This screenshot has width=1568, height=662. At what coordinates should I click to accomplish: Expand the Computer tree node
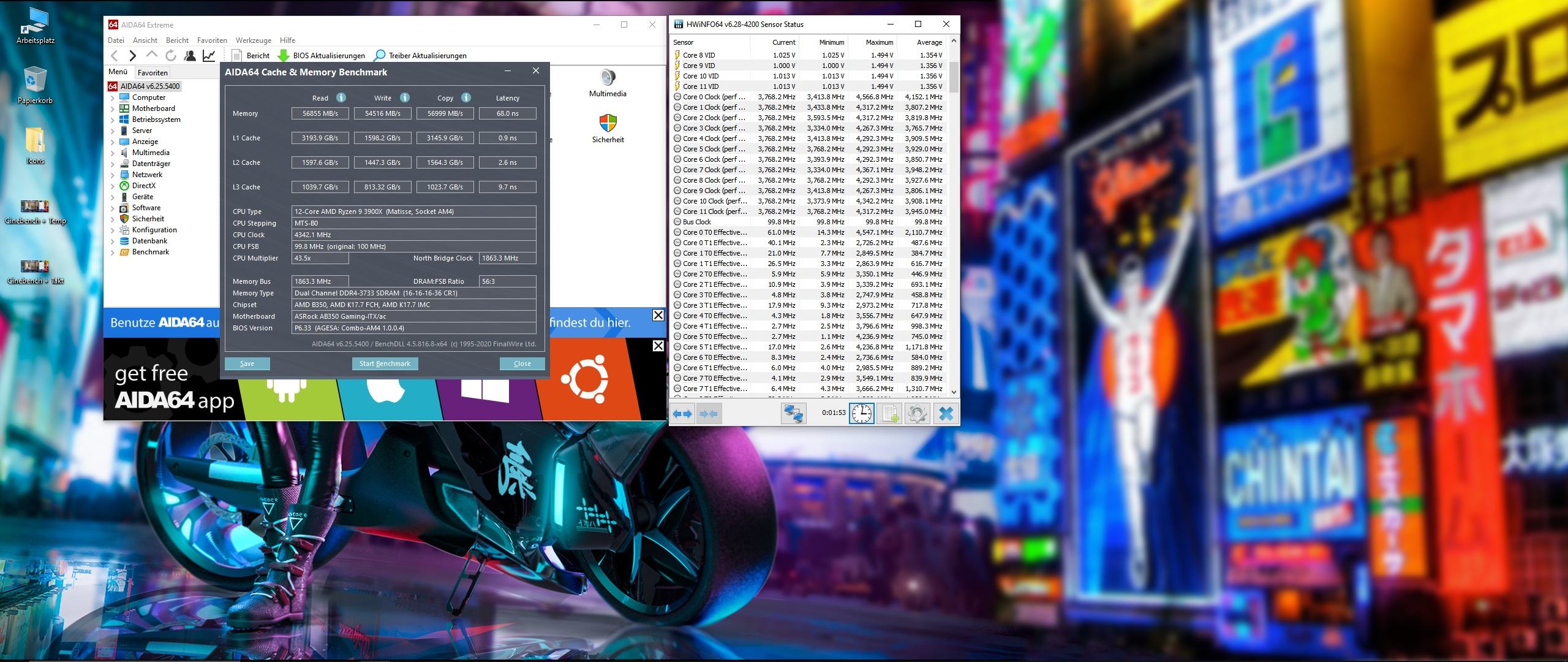(113, 97)
